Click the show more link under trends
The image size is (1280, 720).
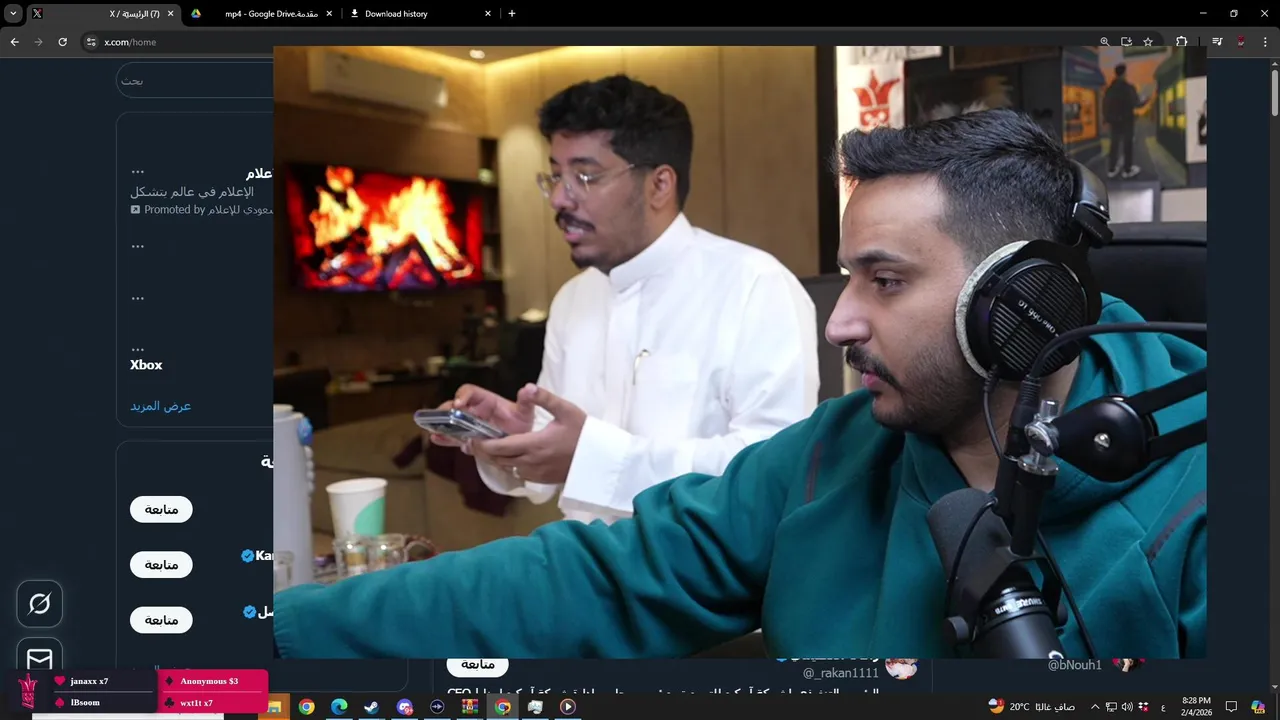160,406
